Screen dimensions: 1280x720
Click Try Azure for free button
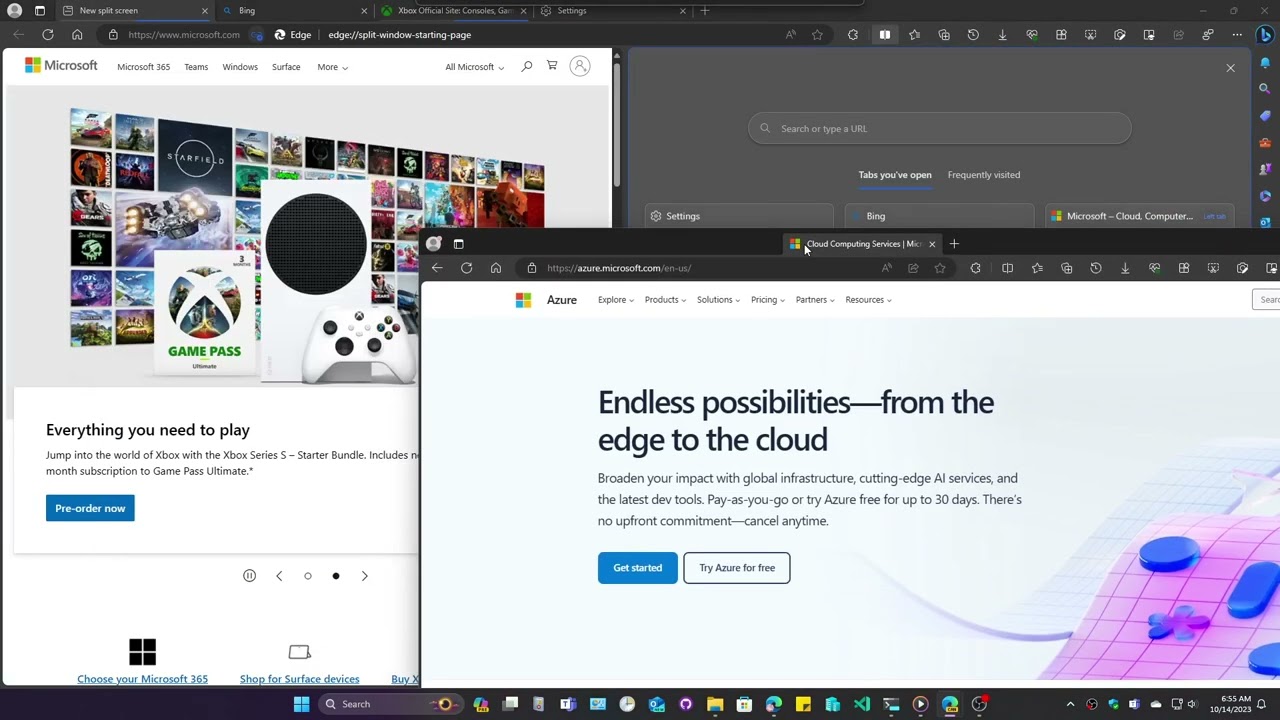737,568
